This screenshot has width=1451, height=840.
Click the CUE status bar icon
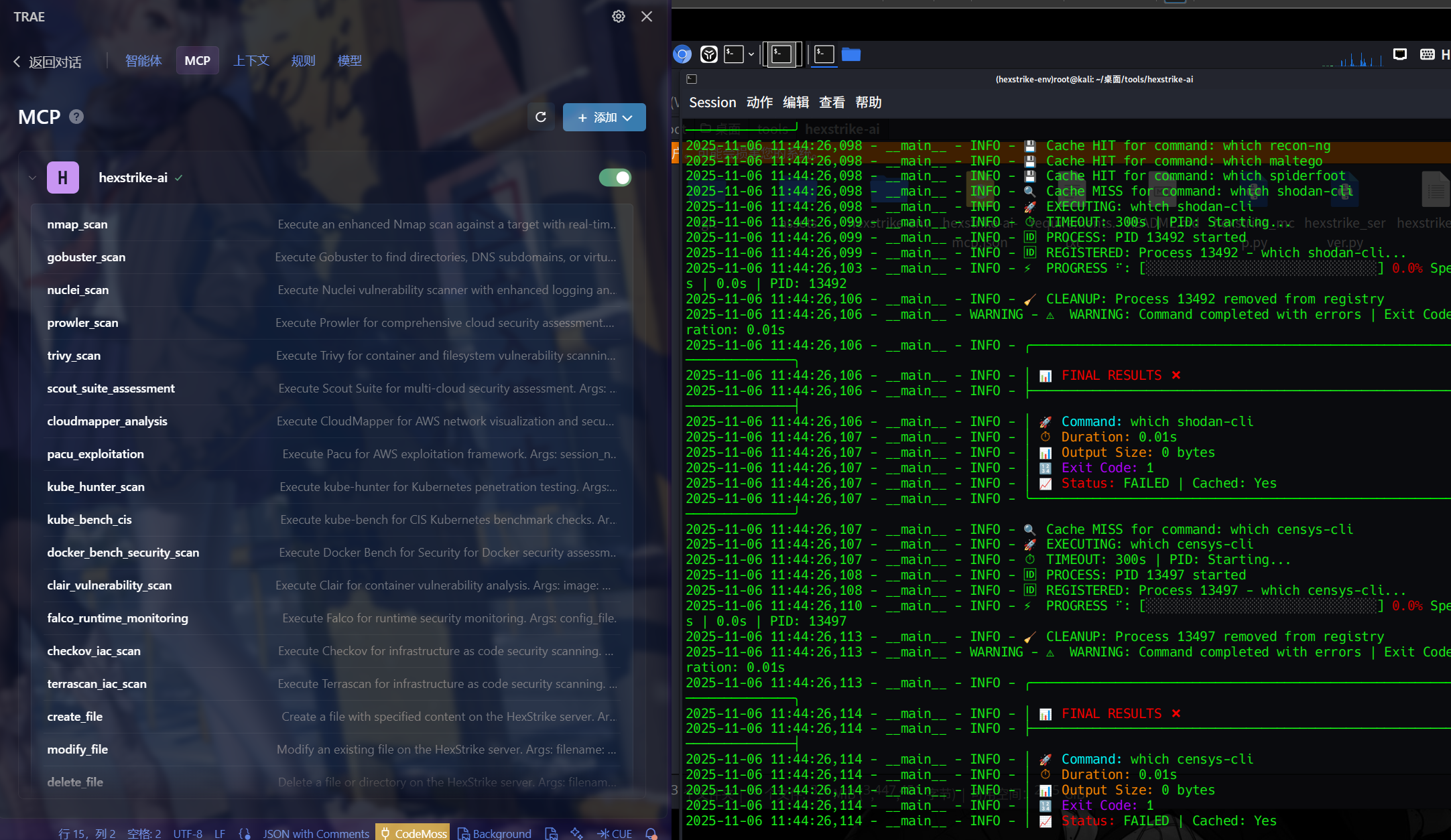[x=615, y=833]
